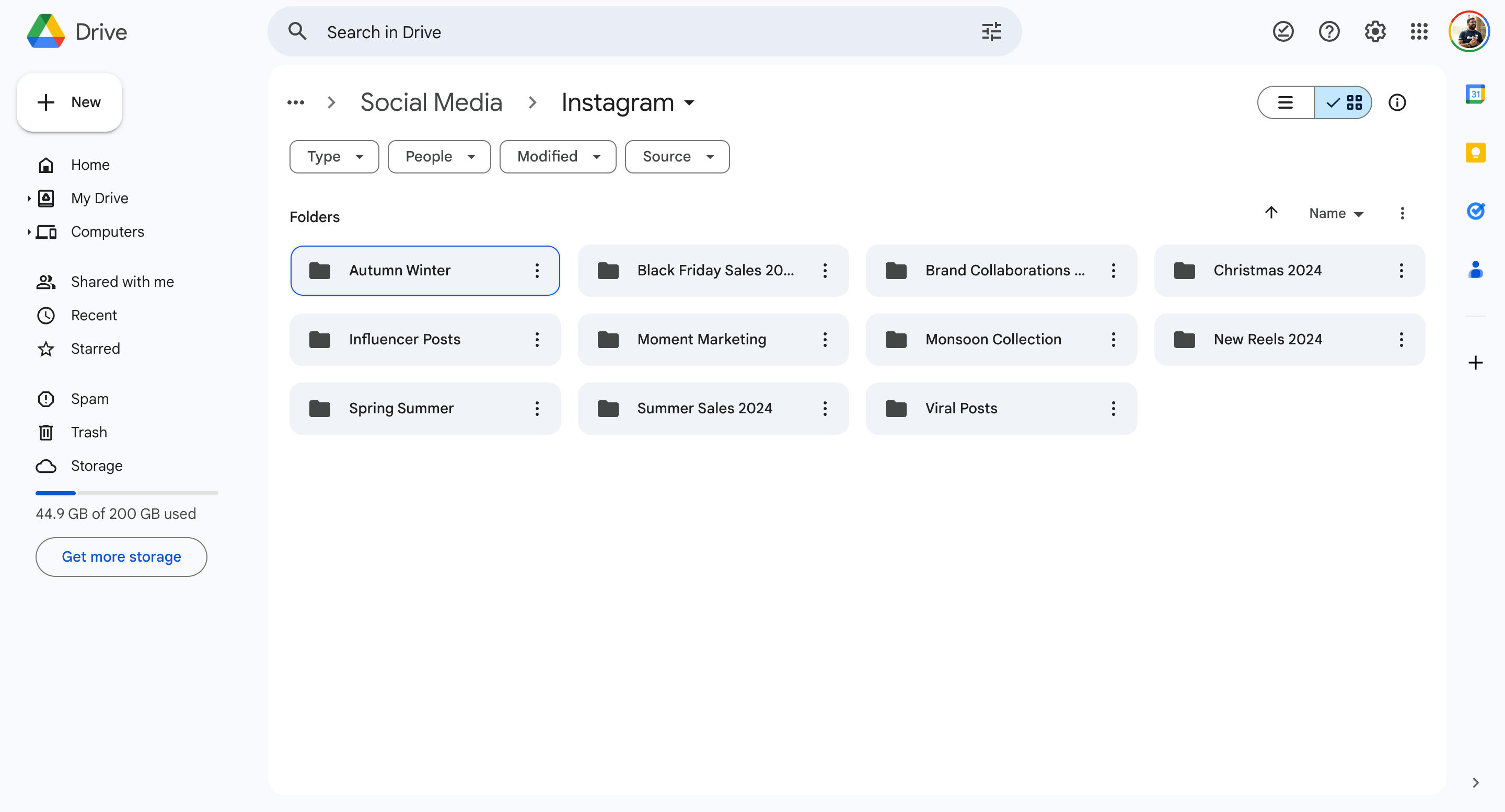
Task: Open the Settings gear icon
Action: 1375,31
